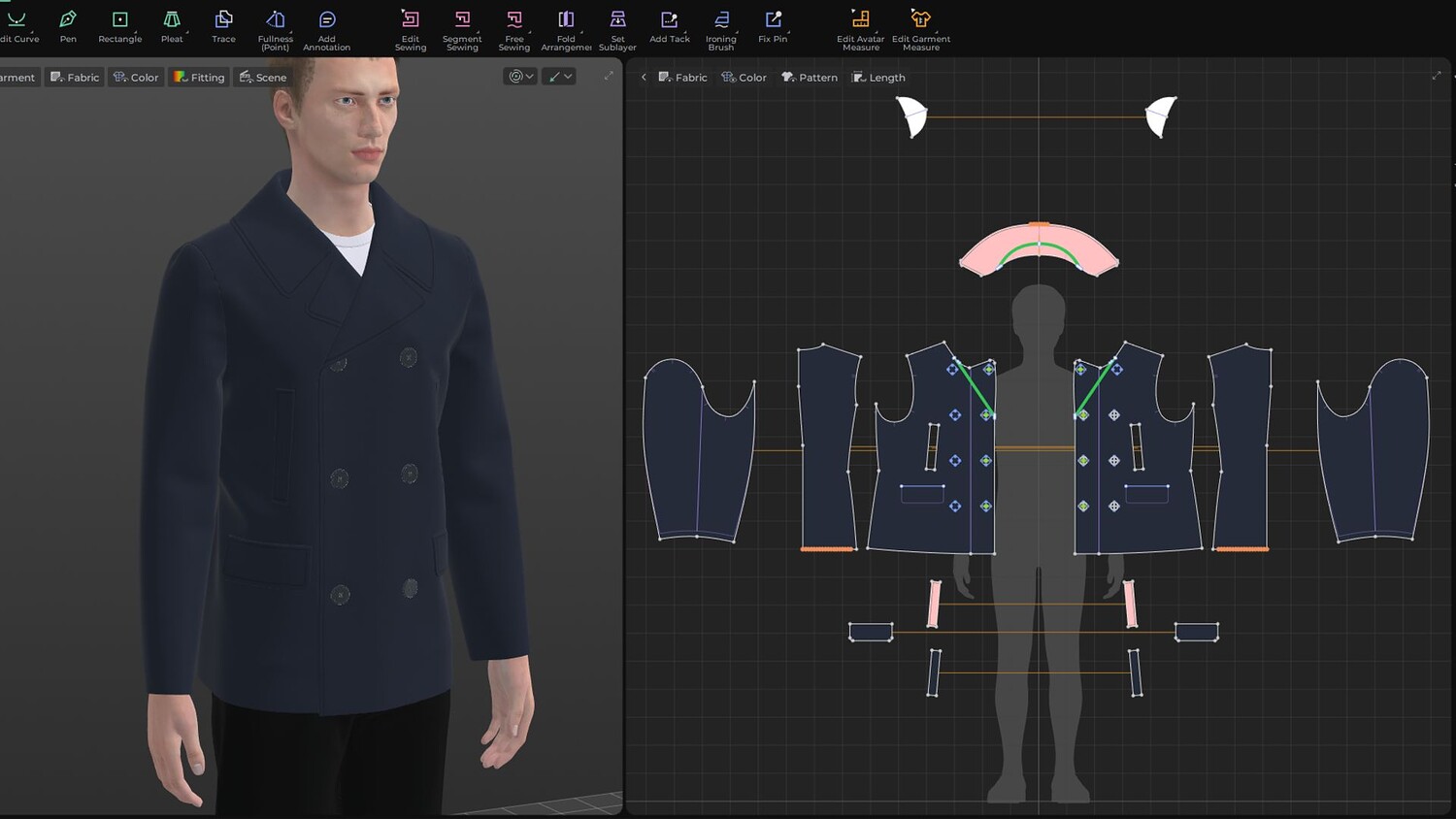Open the 3D view axis display dropdown
The height and width of the screenshot is (819, 1456).
tap(560, 76)
